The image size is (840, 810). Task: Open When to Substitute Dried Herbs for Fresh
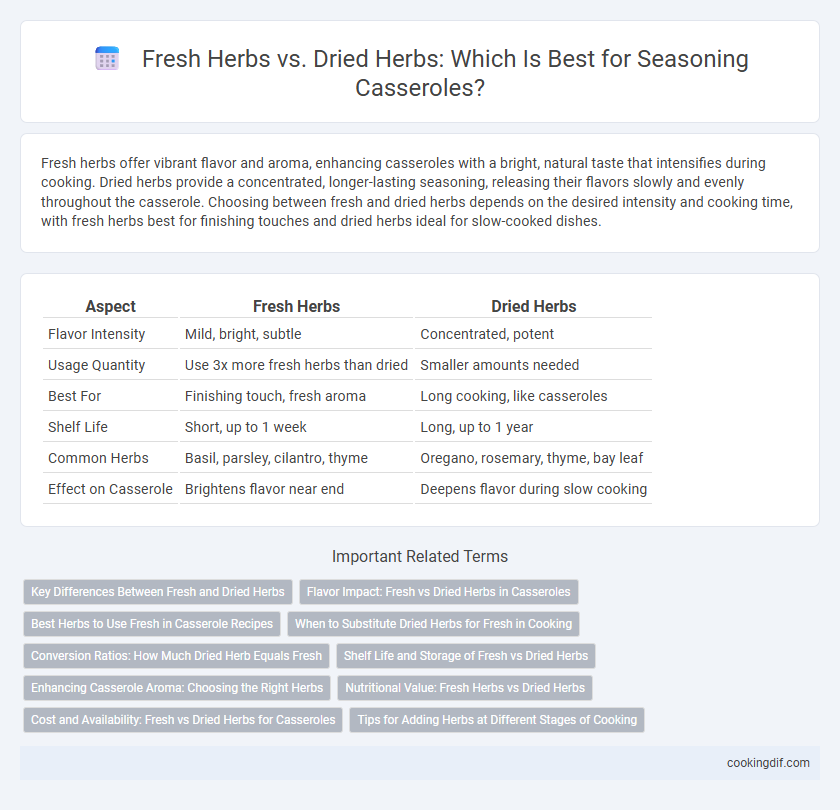pos(433,624)
